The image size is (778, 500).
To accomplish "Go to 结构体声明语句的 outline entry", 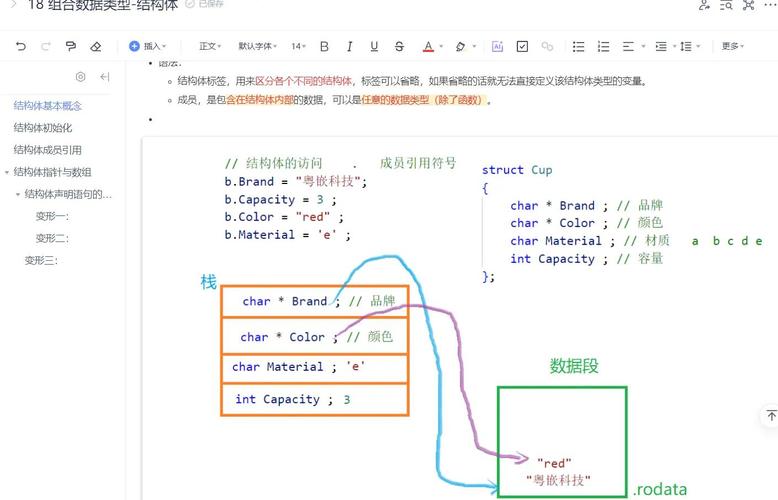I will click(68, 194).
